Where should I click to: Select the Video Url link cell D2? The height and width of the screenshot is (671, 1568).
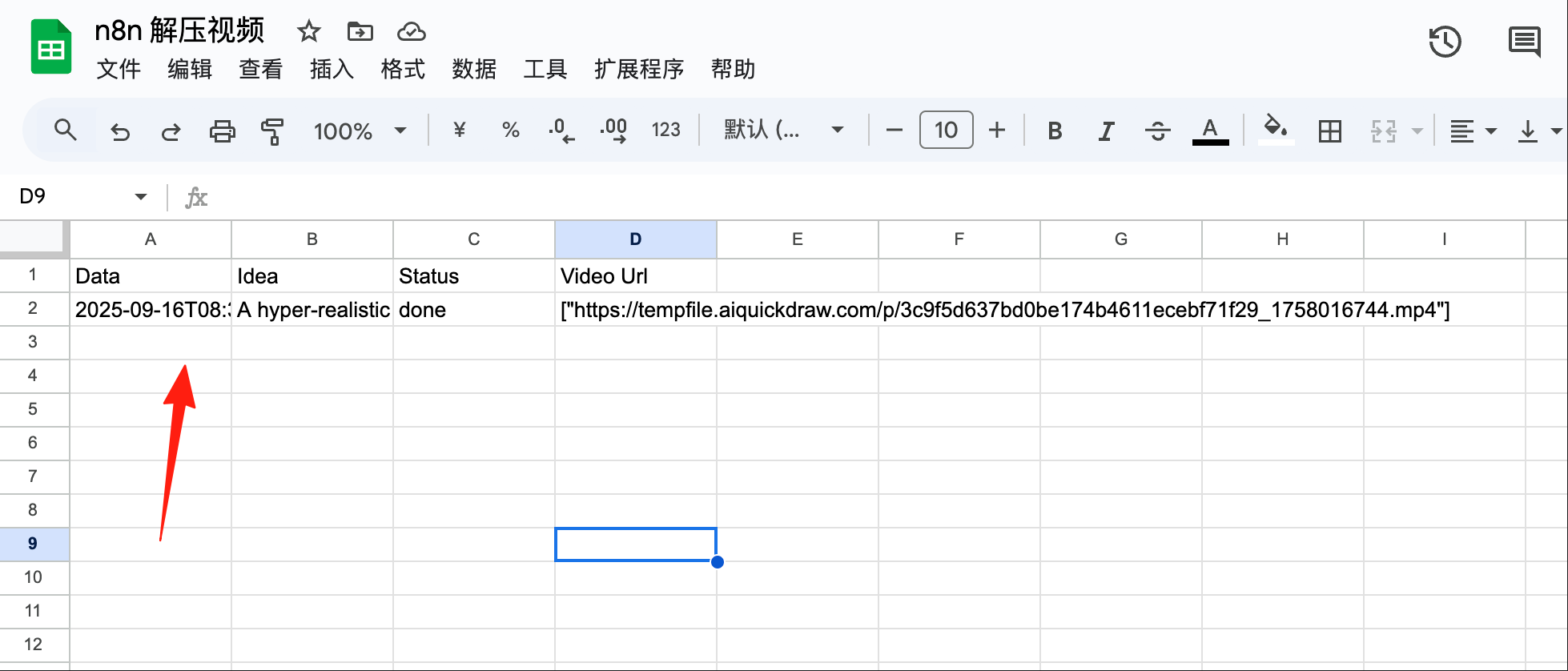[x=635, y=310]
